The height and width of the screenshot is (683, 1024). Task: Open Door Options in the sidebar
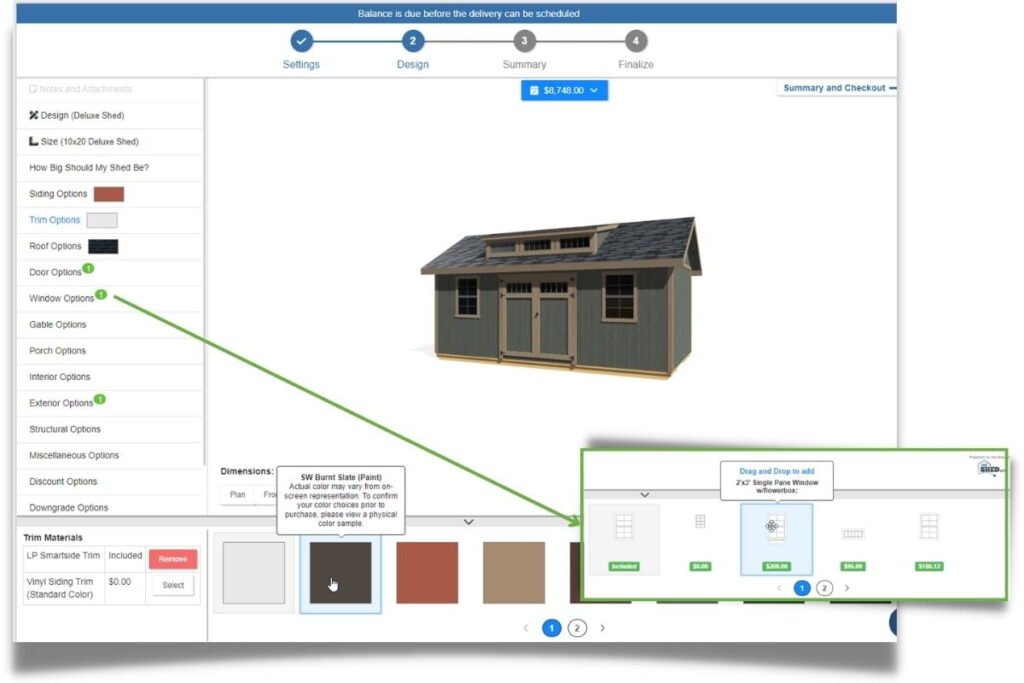pos(55,272)
